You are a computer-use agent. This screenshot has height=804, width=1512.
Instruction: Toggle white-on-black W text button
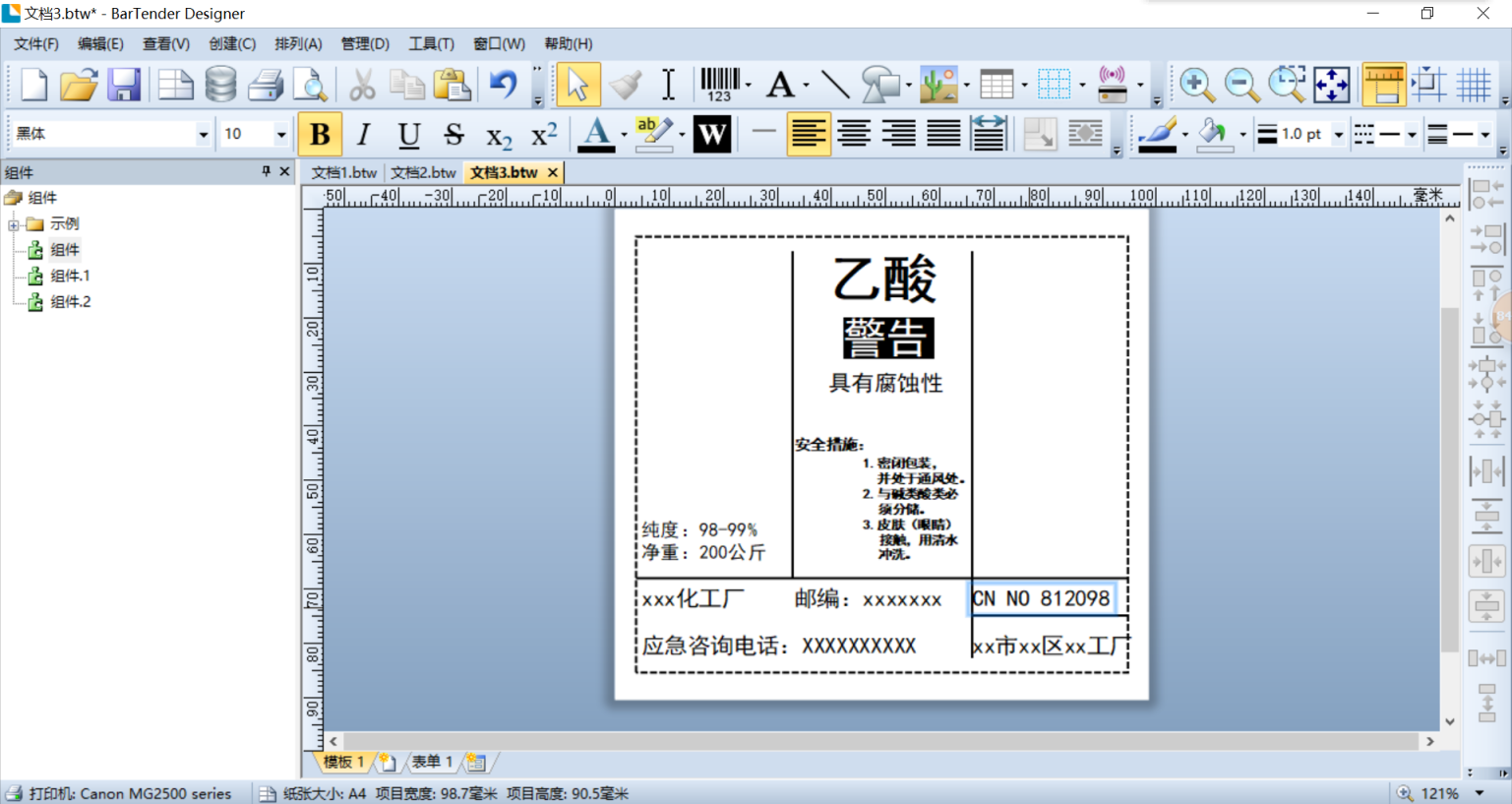point(711,134)
